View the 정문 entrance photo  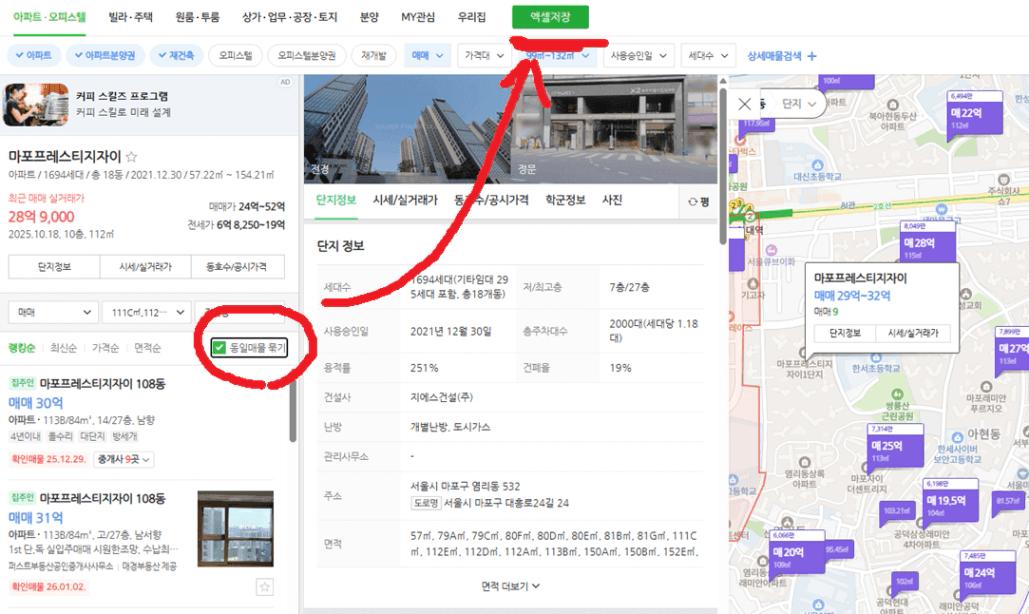coord(614,129)
